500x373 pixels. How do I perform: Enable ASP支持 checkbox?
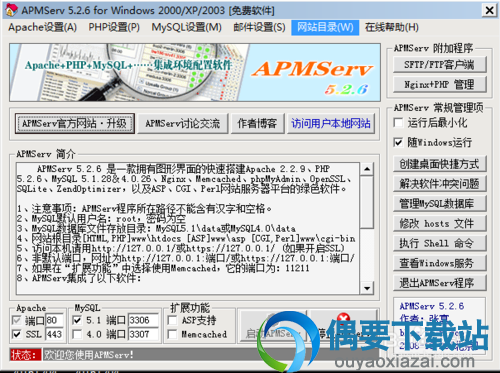coord(172,320)
